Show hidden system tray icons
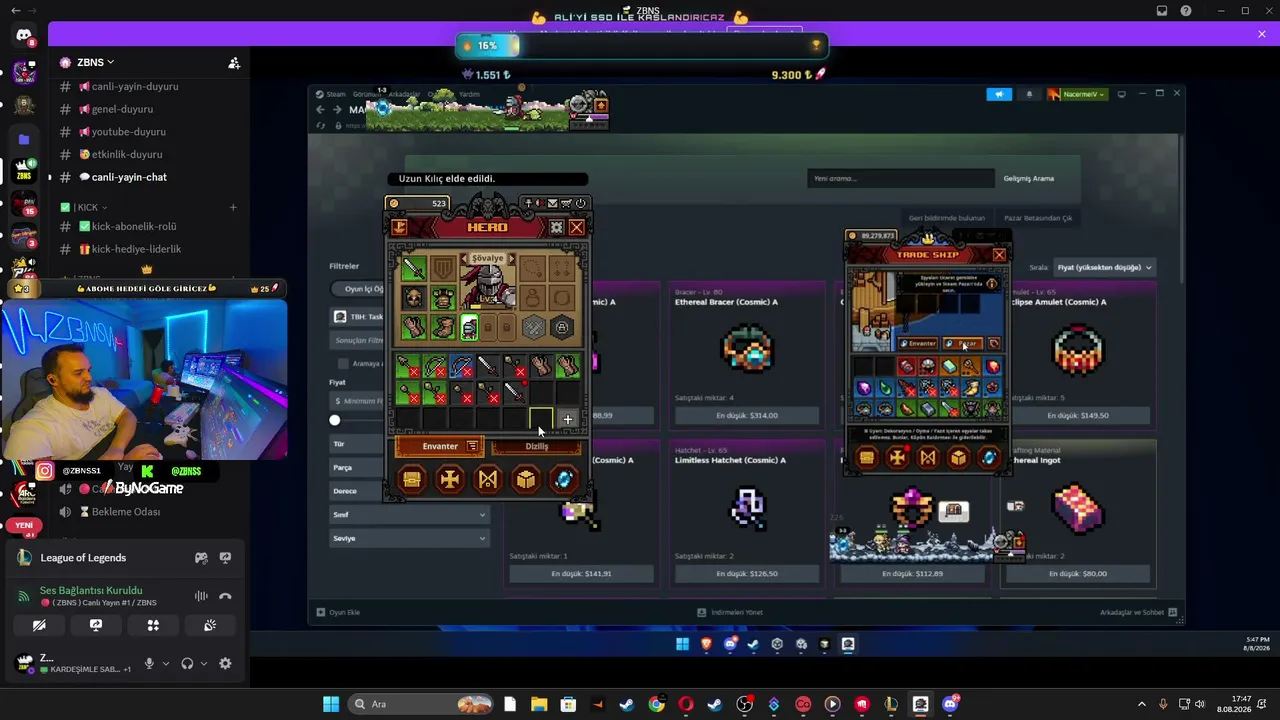 tap(1142, 704)
